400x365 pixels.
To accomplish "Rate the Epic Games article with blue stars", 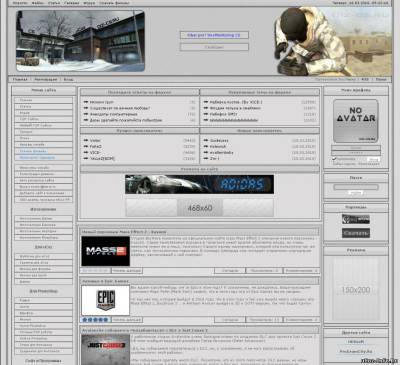I will (96, 320).
